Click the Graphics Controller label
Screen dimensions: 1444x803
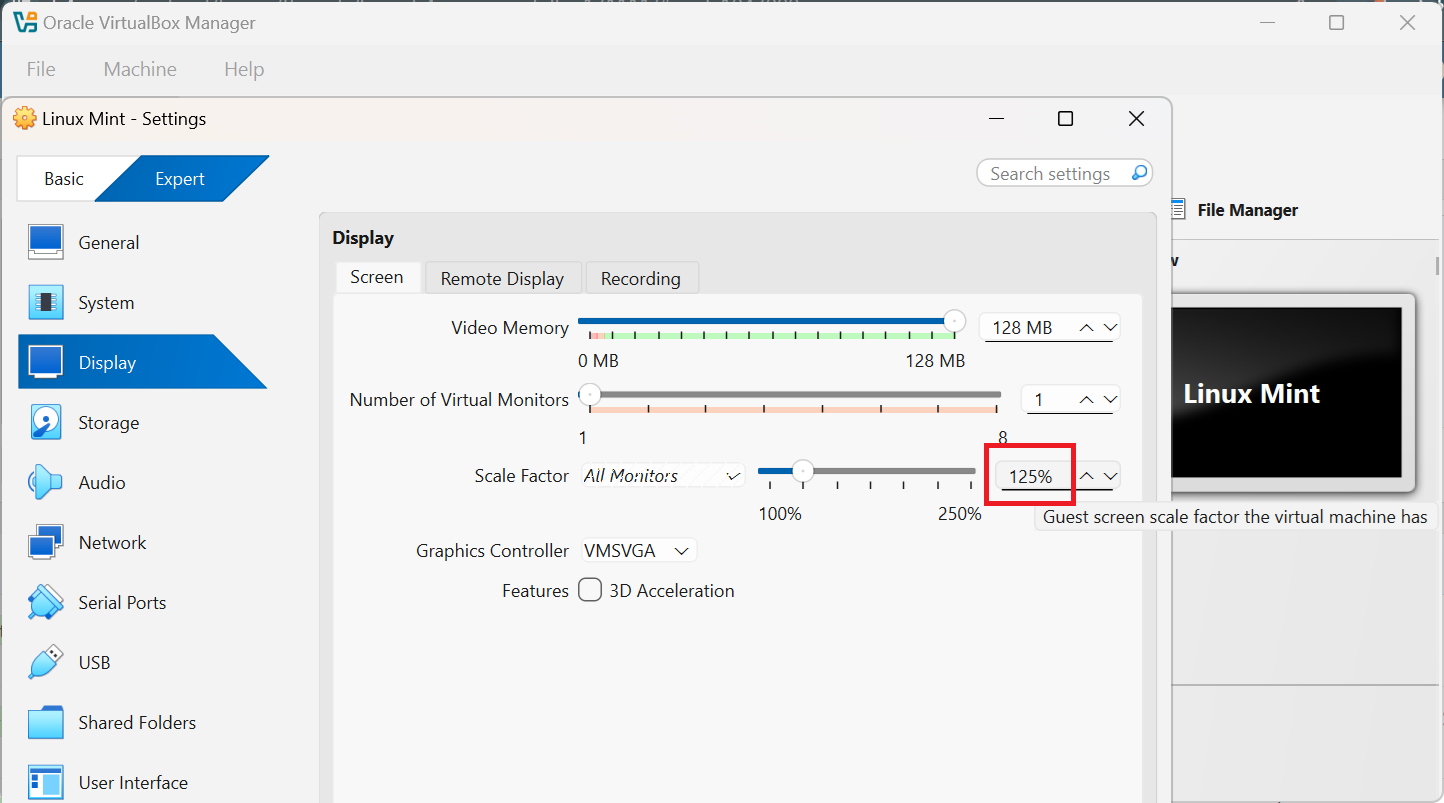(x=493, y=551)
